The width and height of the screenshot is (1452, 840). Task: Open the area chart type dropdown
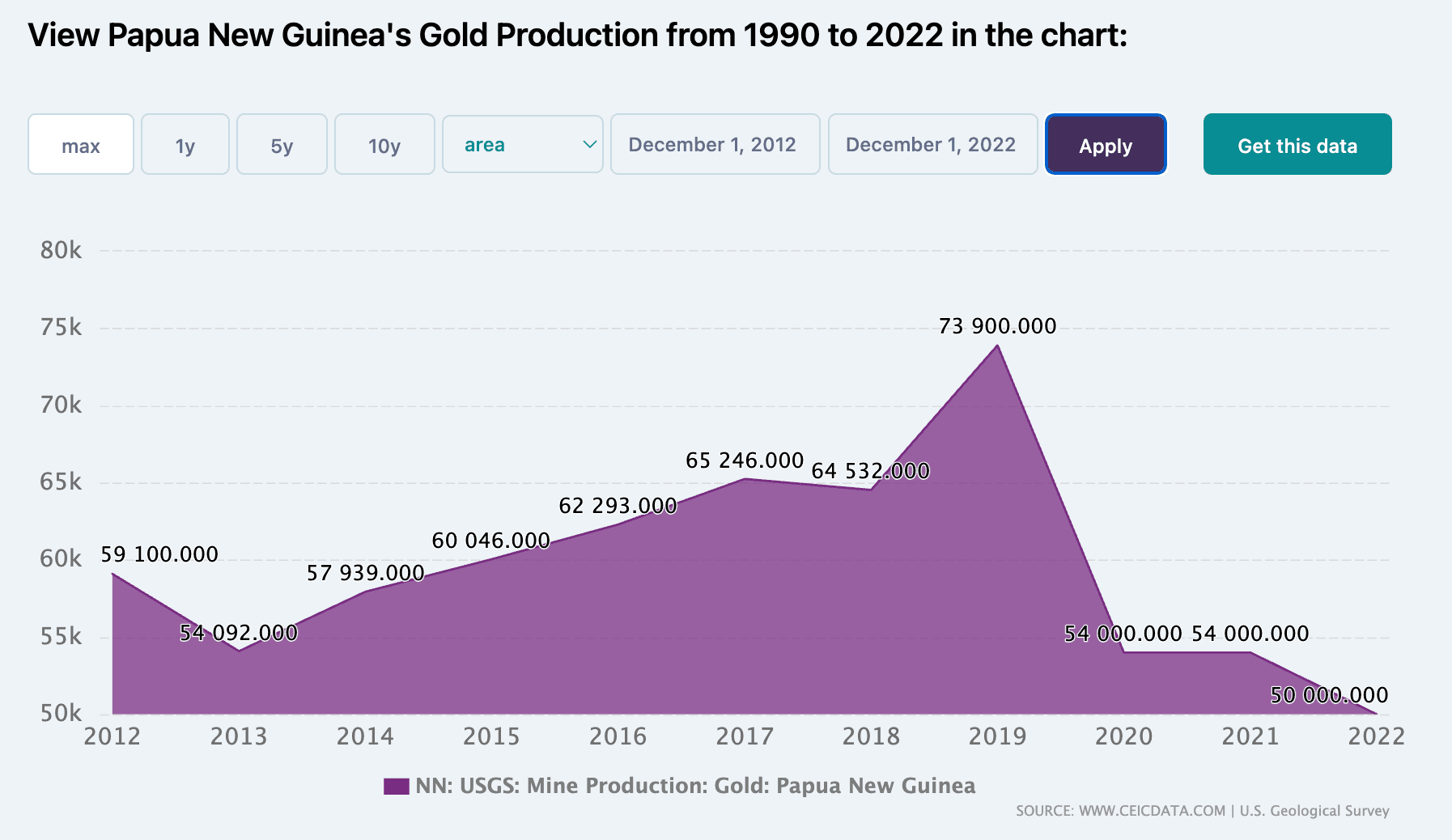coord(523,144)
